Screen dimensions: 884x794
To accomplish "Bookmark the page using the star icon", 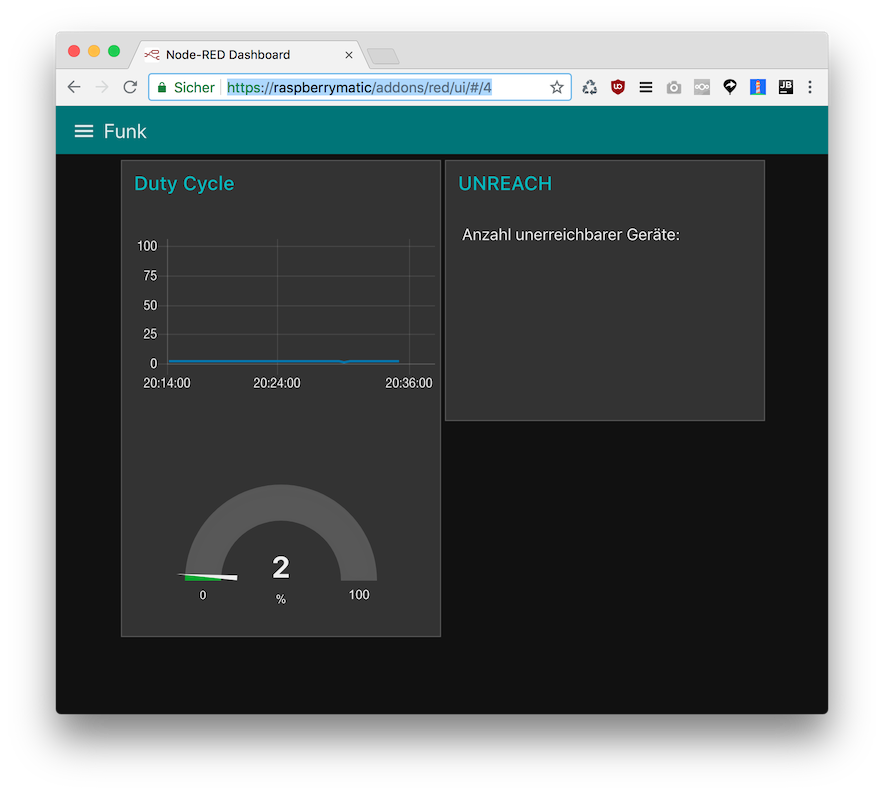I will point(556,87).
